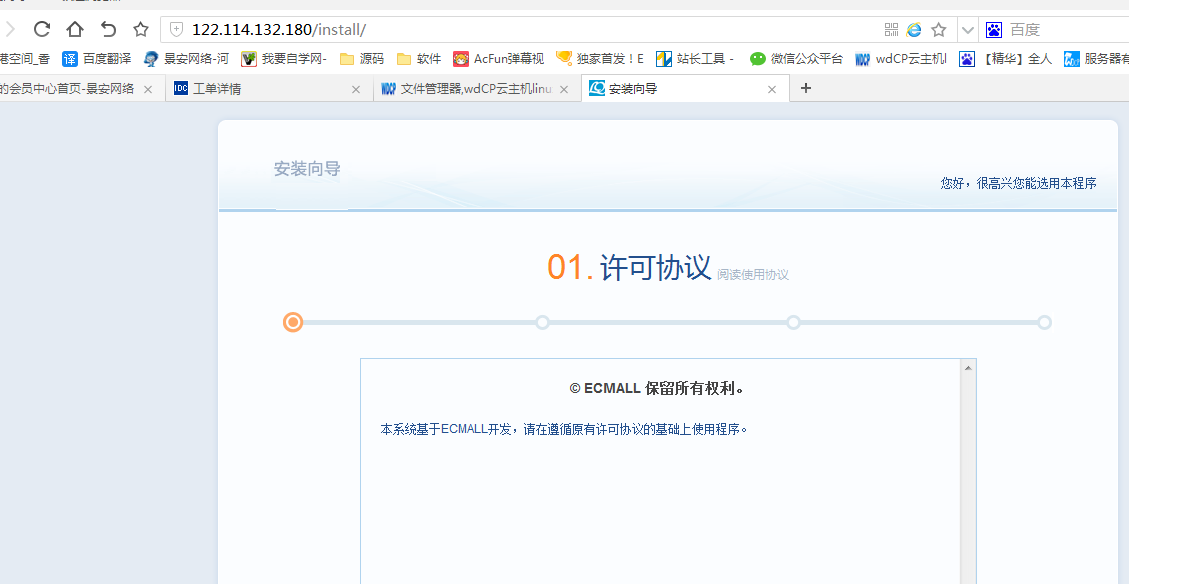
Task: Switch to the 文件管理器,wdCP云主机 tab
Action: pos(470,89)
